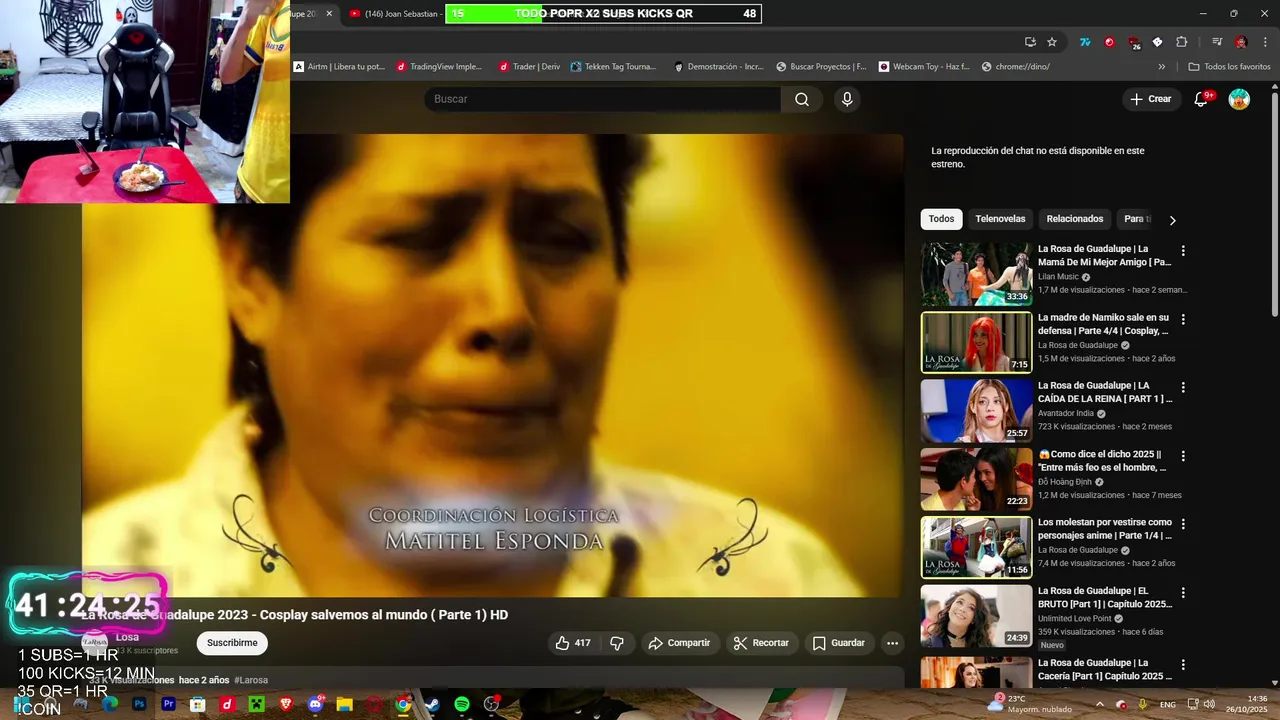Select the Todos filter chip
Image resolution: width=1280 pixels, height=720 pixels.
pos(941,219)
